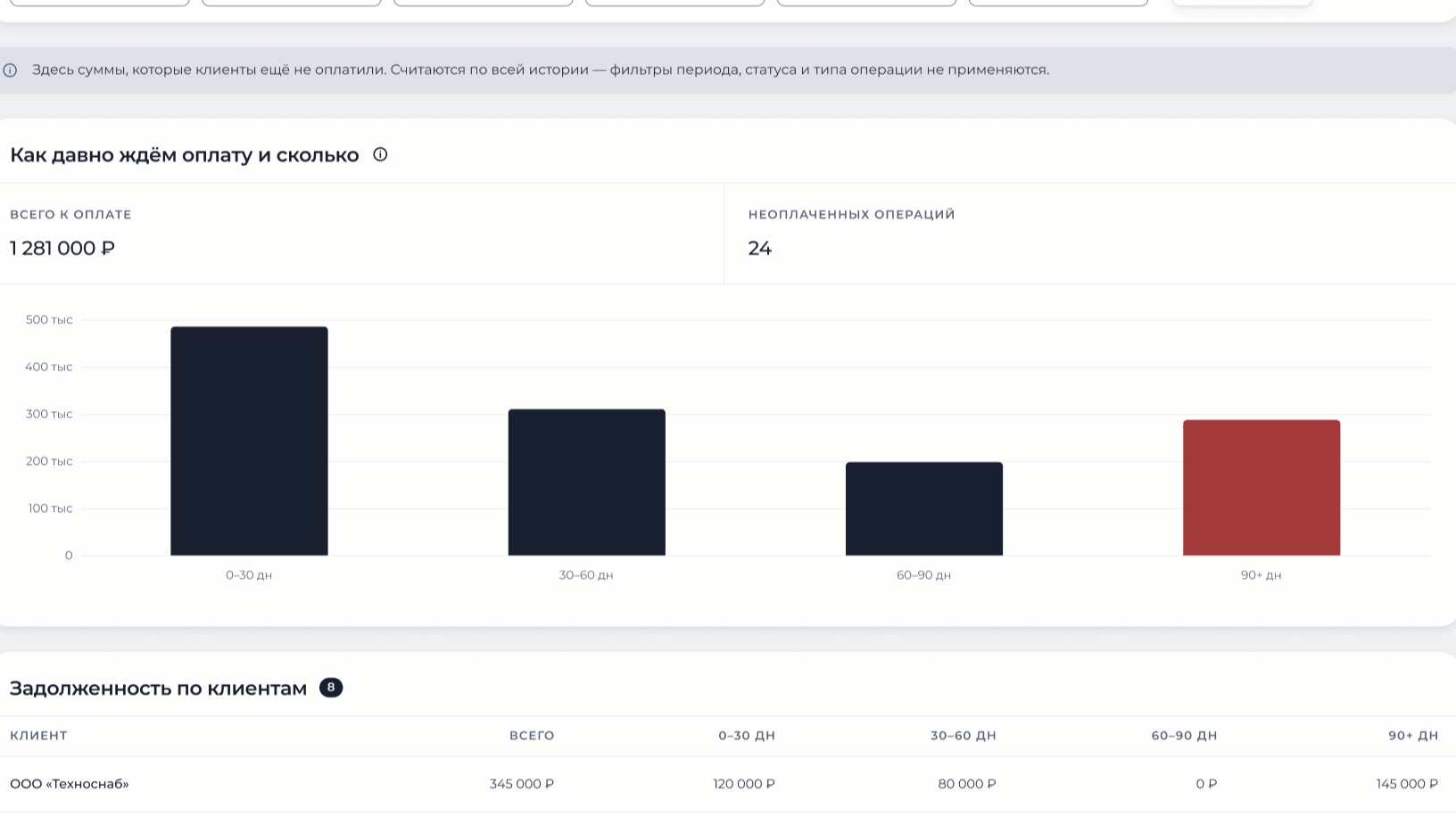Click the red 90+ дн bar
Viewport: 1456px width, 817px height.
pos(1262,488)
